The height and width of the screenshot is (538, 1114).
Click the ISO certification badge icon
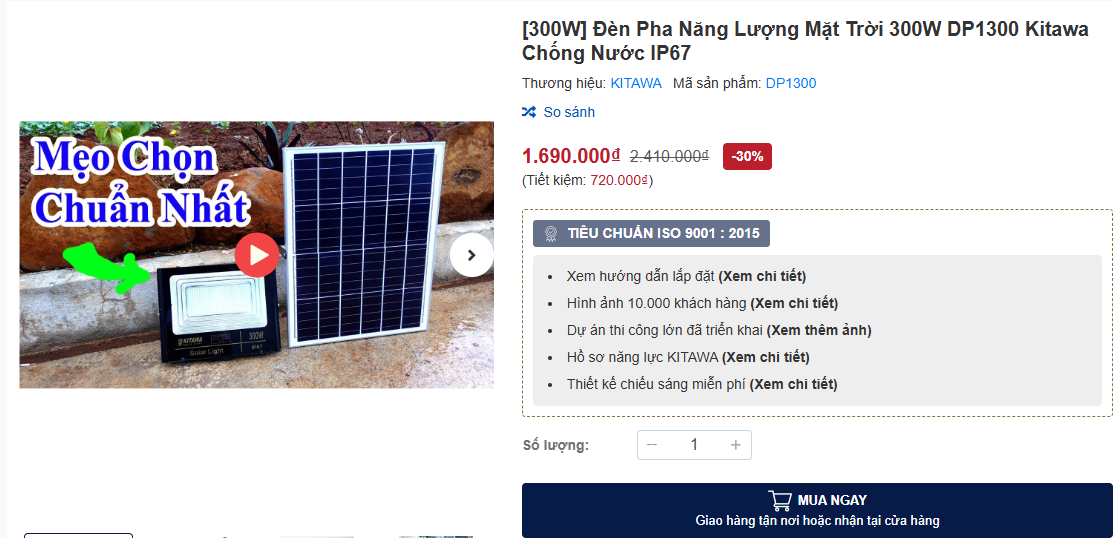tap(550, 234)
